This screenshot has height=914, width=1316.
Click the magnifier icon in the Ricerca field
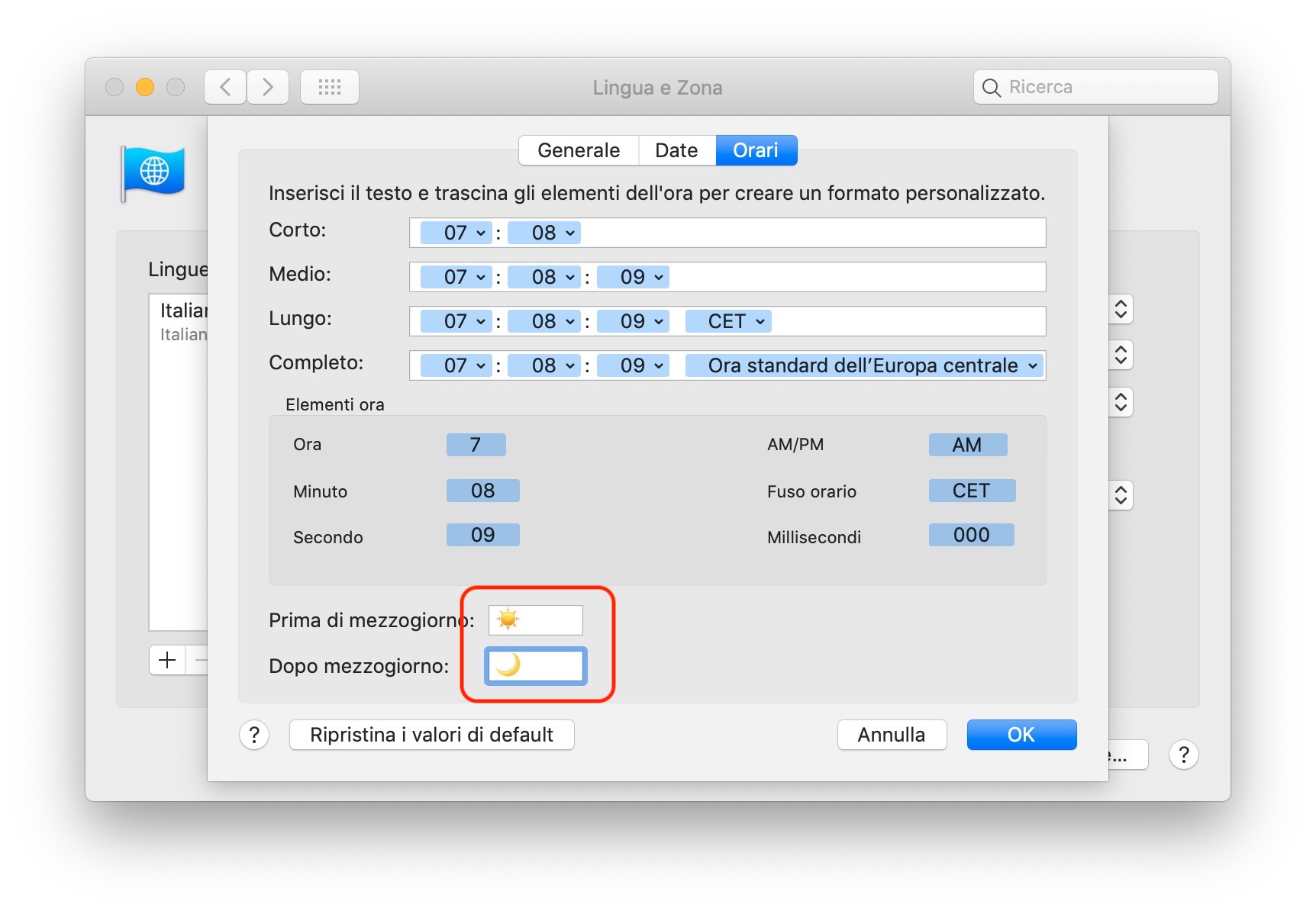(992, 88)
